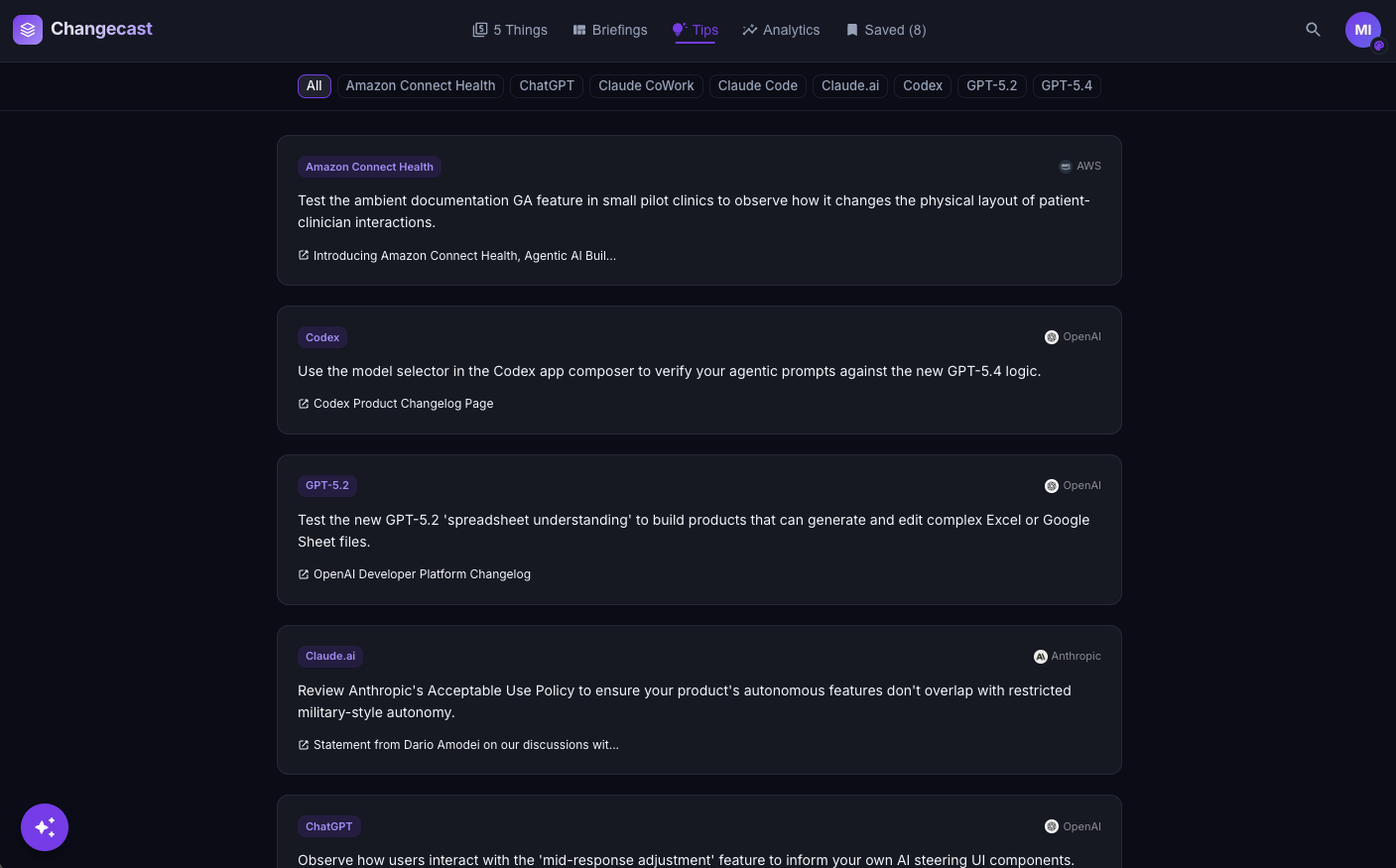Select the All filter chip

tap(314, 85)
